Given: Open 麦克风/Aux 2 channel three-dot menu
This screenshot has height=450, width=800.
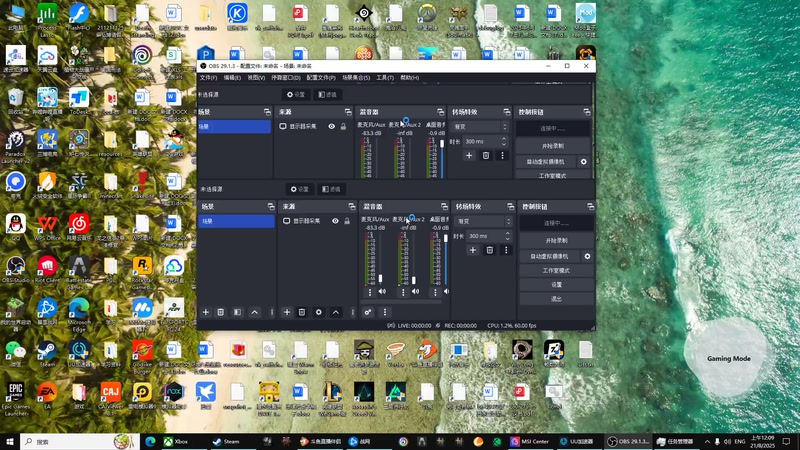Looking at the screenshot, I should point(403,292).
